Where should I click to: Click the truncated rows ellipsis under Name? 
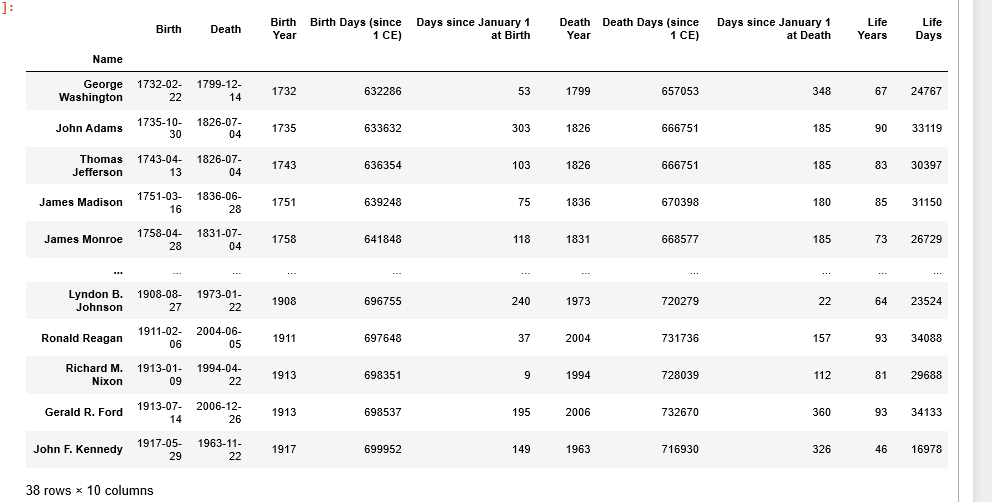pyautogui.click(x=118, y=270)
